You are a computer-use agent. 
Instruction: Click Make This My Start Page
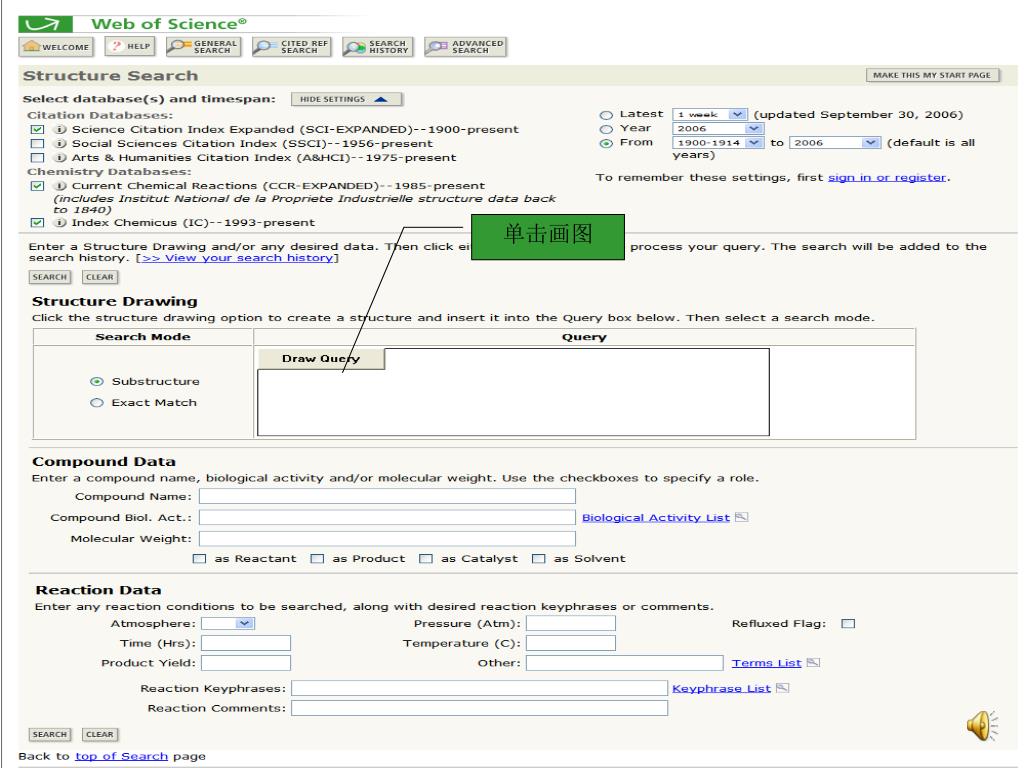pos(932,75)
